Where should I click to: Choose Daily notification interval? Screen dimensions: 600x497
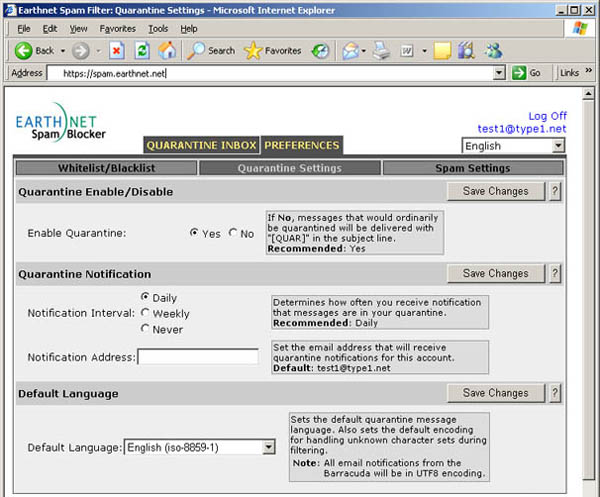point(145,297)
